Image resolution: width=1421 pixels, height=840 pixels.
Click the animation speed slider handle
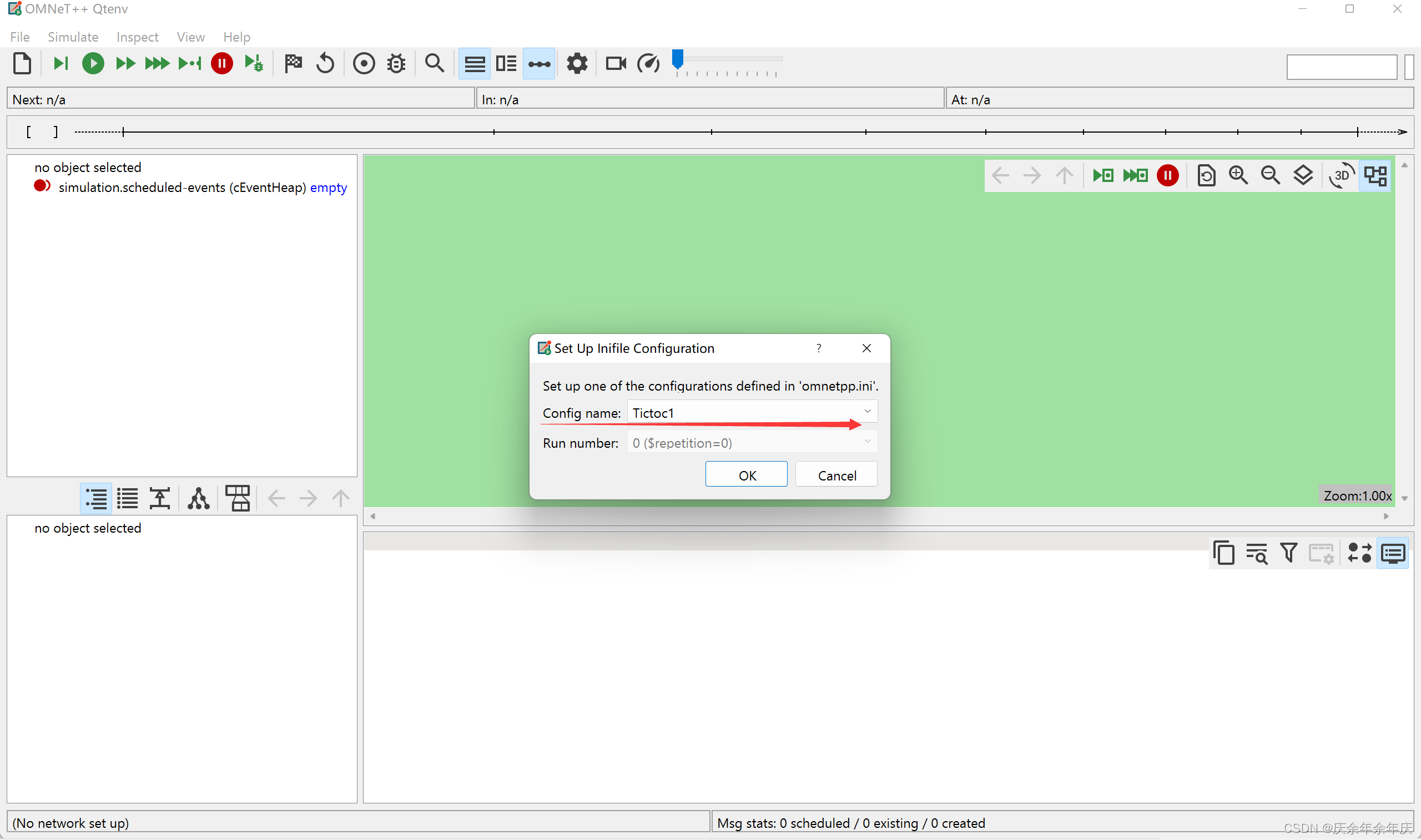(678, 58)
